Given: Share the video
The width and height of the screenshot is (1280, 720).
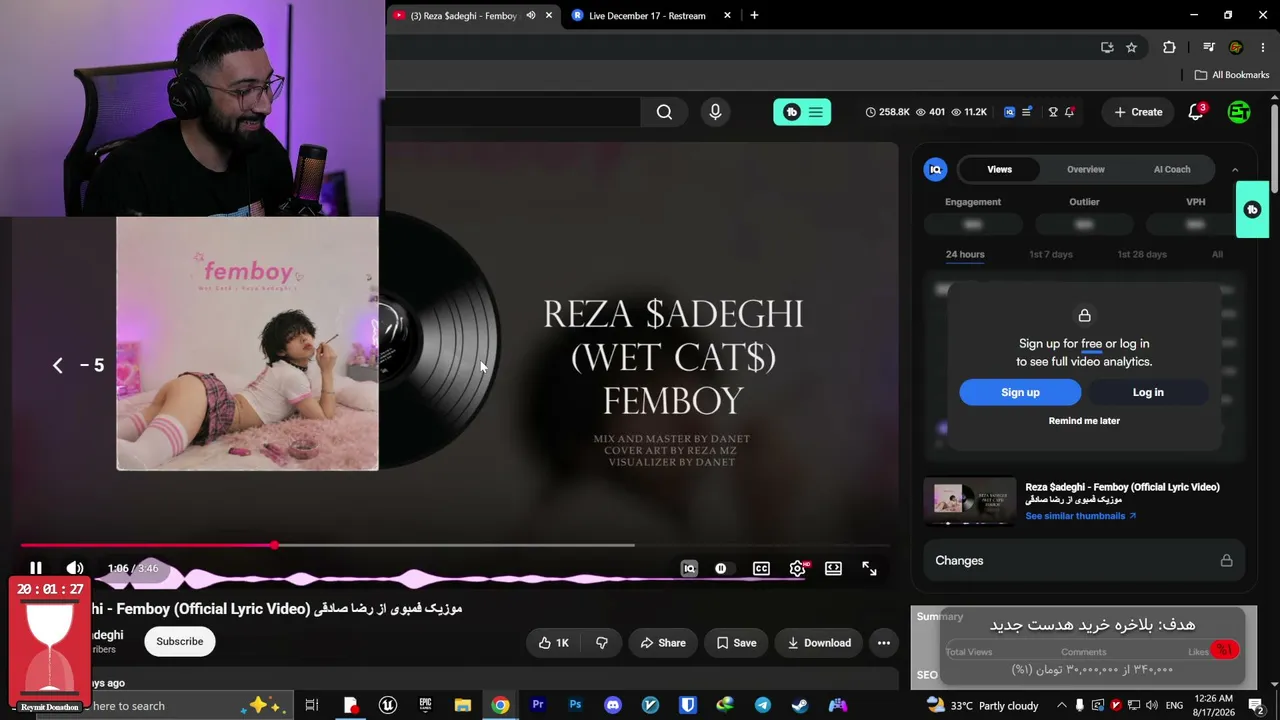Looking at the screenshot, I should (x=663, y=643).
